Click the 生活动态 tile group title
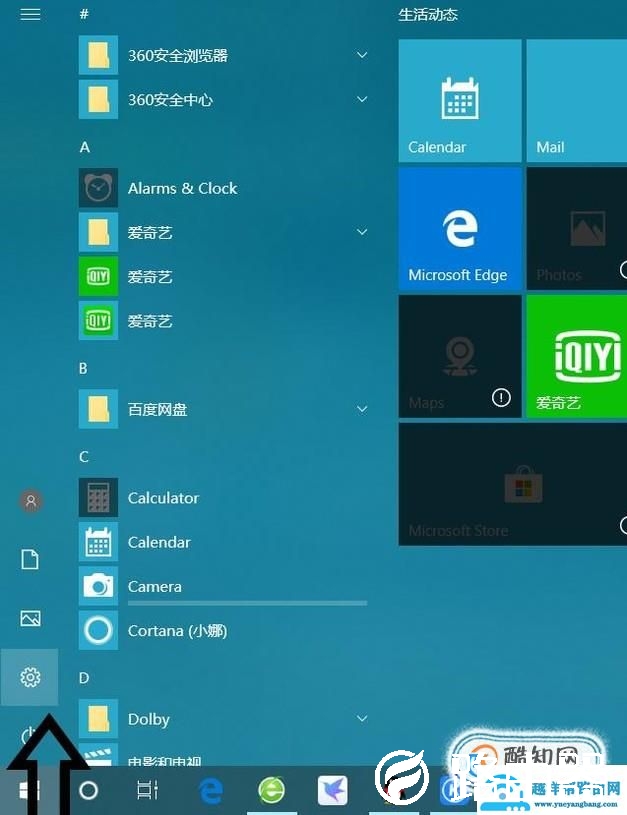 tap(428, 15)
